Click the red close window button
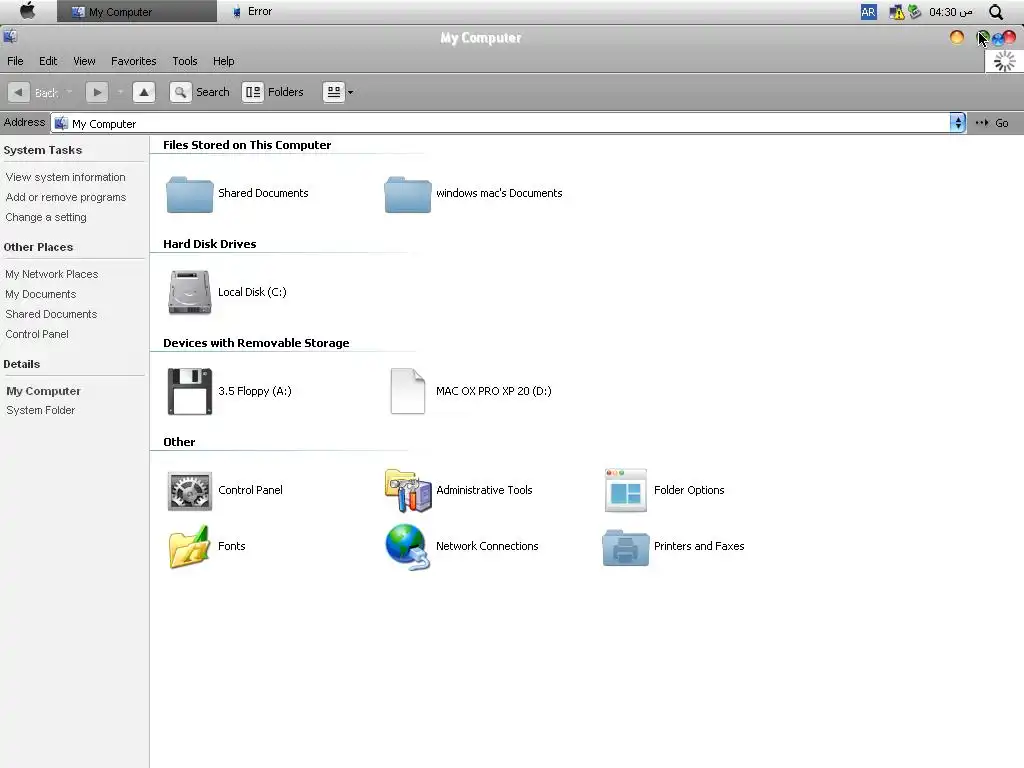The image size is (1024, 768). pos(1010,37)
